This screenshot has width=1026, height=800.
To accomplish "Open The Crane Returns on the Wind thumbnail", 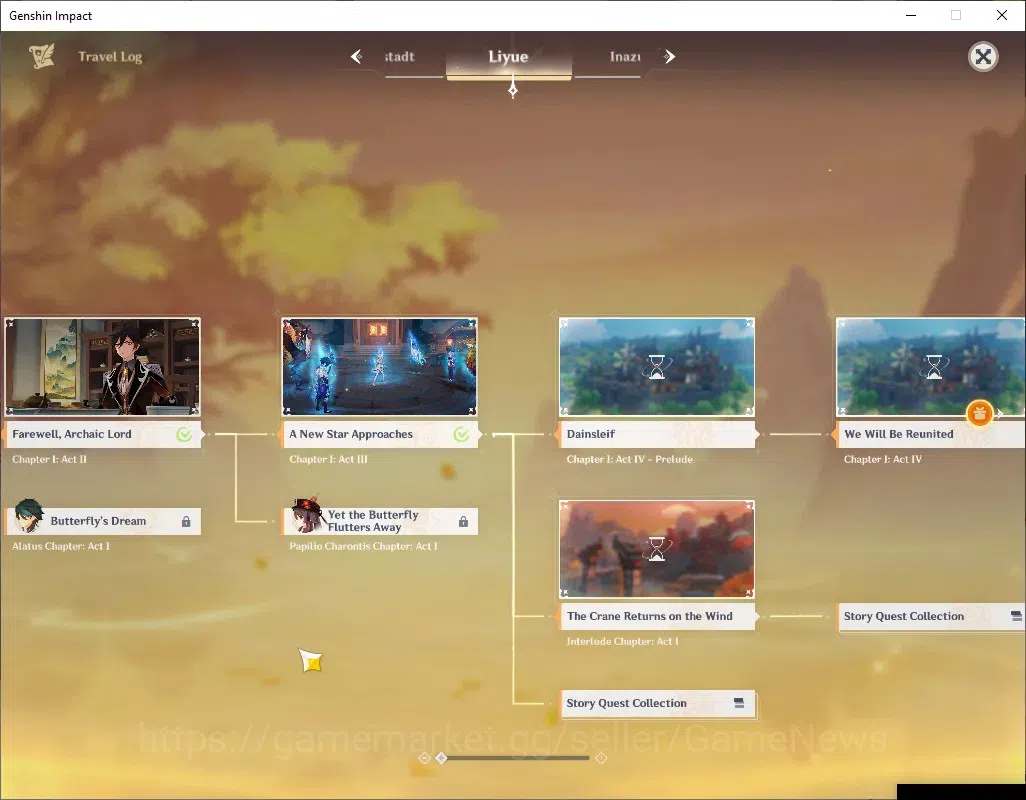I will 657,549.
